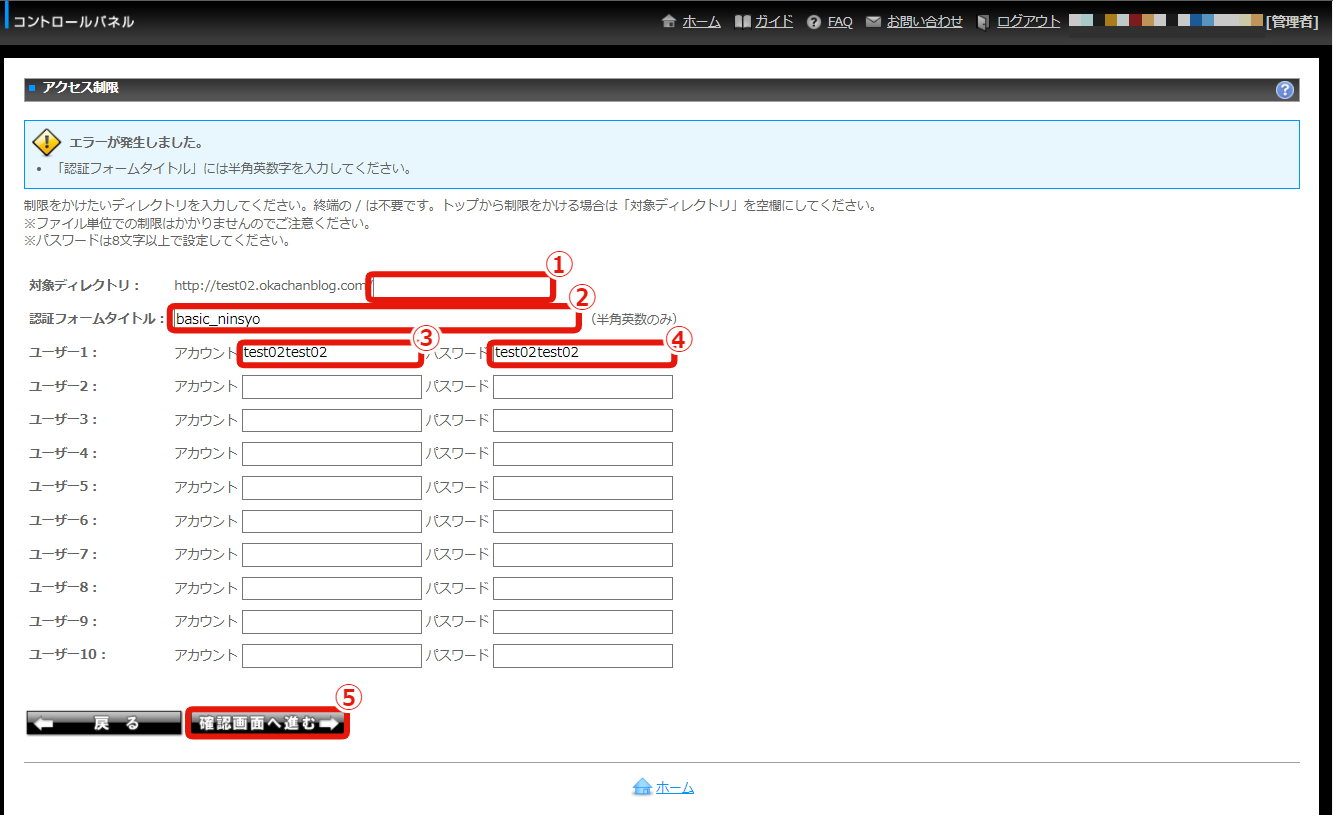Click the yellow warning error icon
The height and width of the screenshot is (815, 1333).
47,142
